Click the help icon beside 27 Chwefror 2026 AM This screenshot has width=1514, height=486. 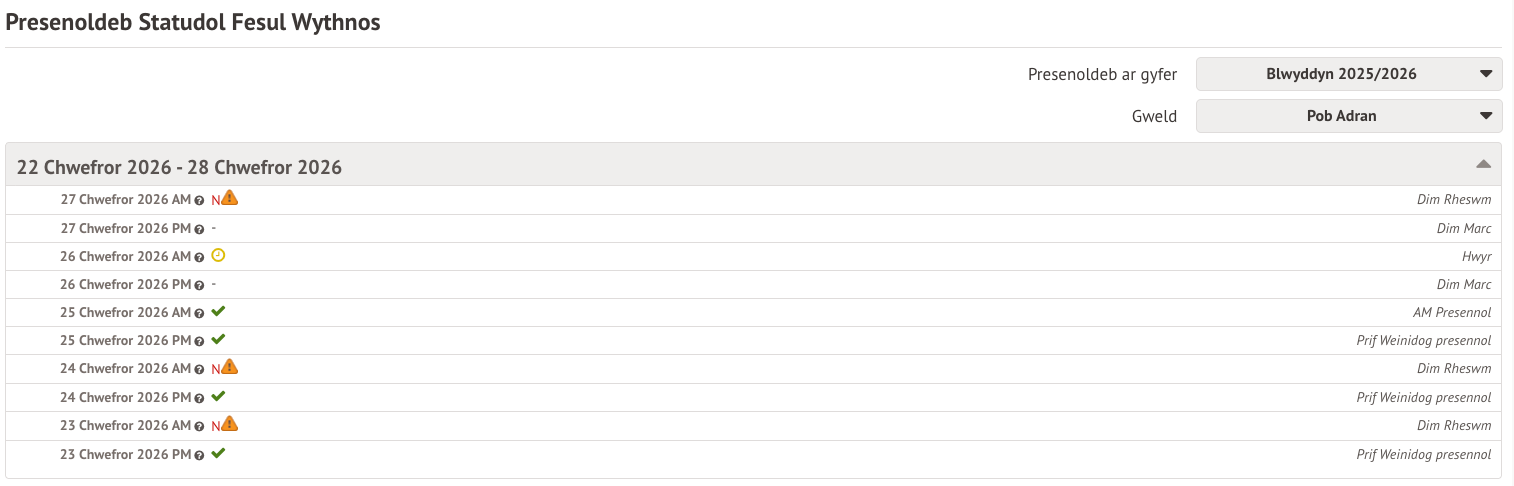click(x=200, y=200)
